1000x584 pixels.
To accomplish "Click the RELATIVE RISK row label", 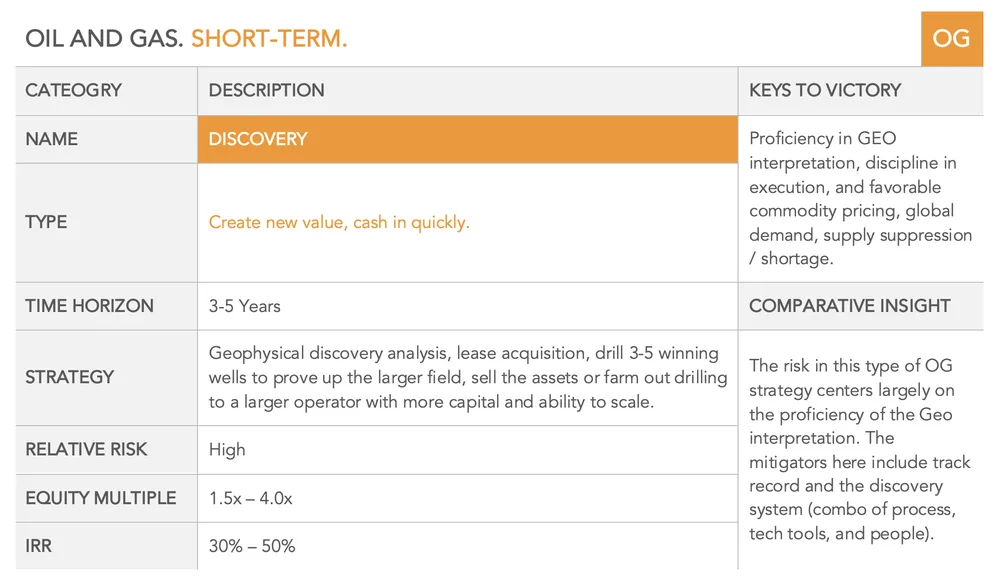I will coord(86,449).
